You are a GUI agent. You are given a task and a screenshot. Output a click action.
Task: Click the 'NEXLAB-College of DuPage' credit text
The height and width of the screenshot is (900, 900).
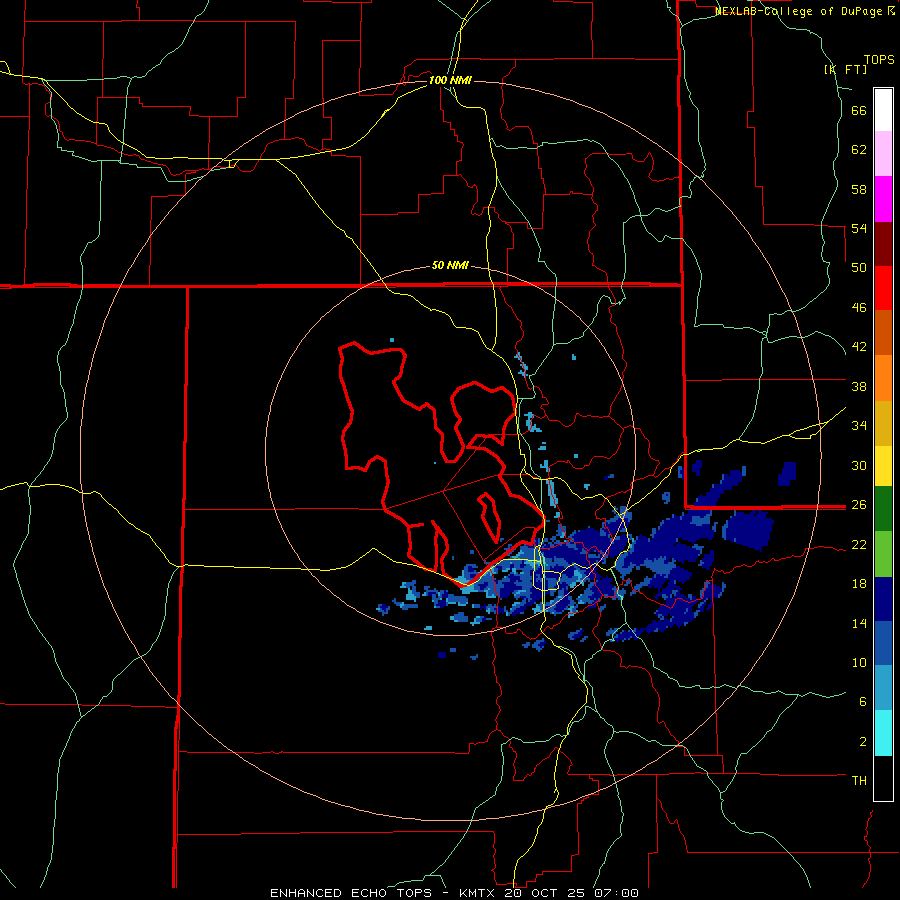point(799,11)
